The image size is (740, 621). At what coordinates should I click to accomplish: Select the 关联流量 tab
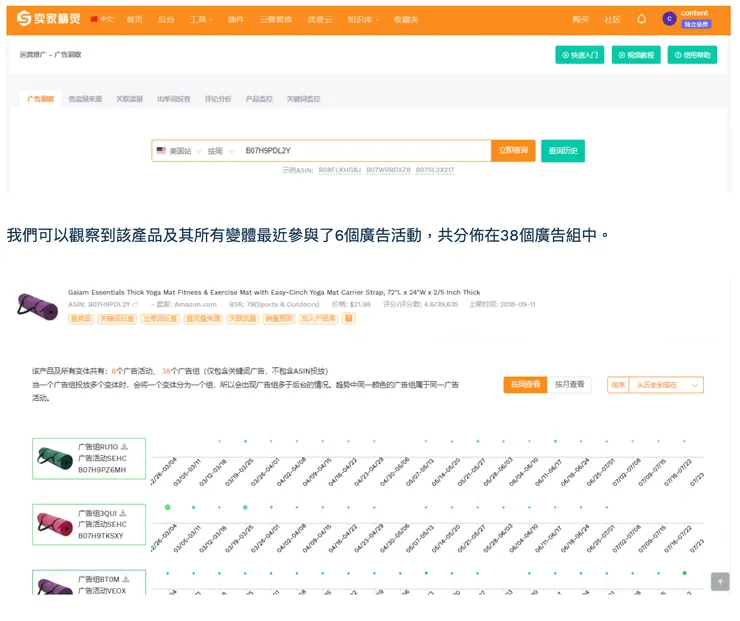click(129, 99)
